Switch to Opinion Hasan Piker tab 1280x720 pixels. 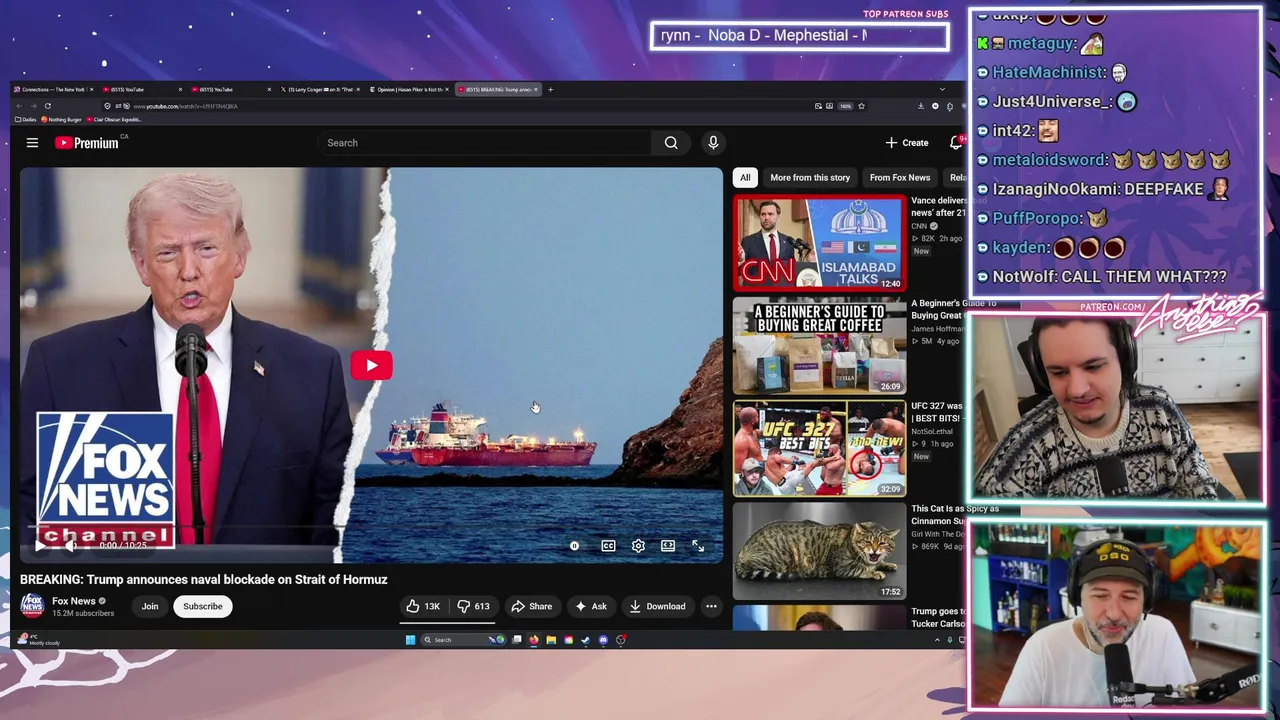point(410,89)
